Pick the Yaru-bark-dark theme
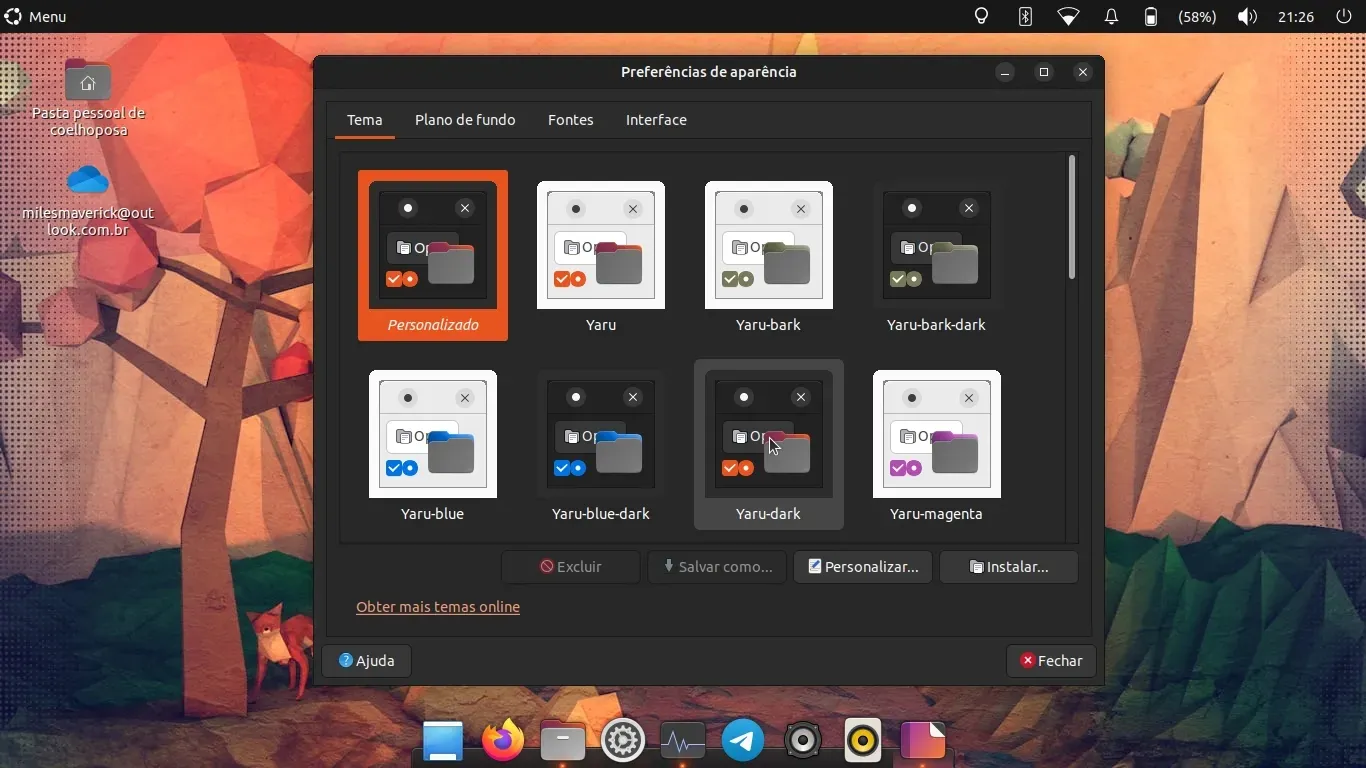Viewport: 1366px width, 768px height. coord(936,246)
